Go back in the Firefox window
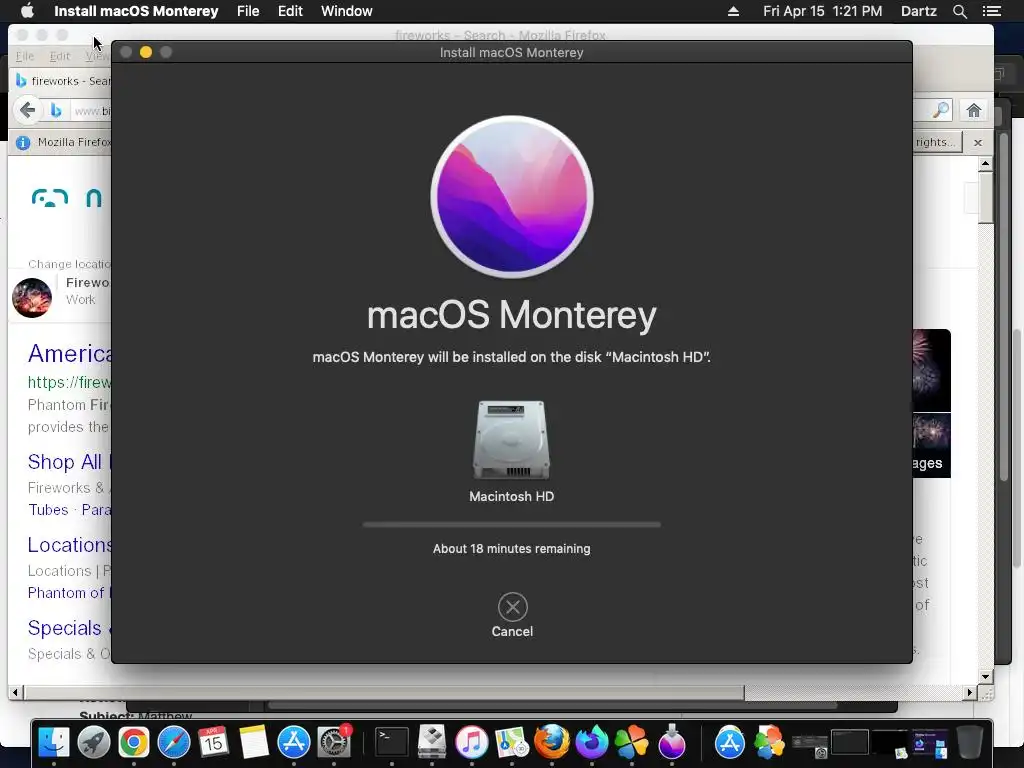The width and height of the screenshot is (1024, 768). pyautogui.click(x=27, y=110)
